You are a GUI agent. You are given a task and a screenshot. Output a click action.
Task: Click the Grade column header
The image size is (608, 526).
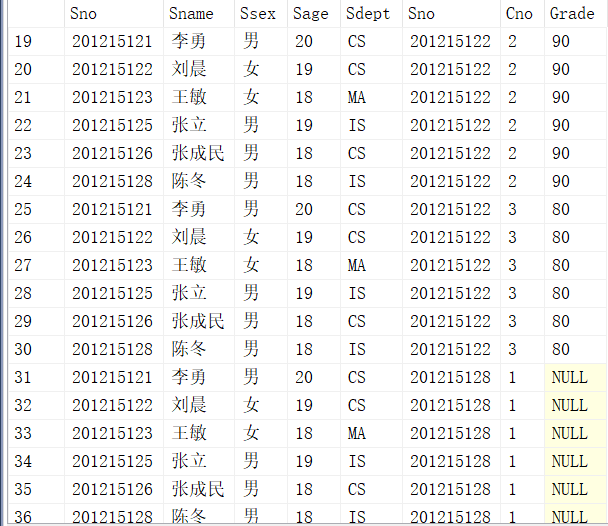(x=576, y=14)
